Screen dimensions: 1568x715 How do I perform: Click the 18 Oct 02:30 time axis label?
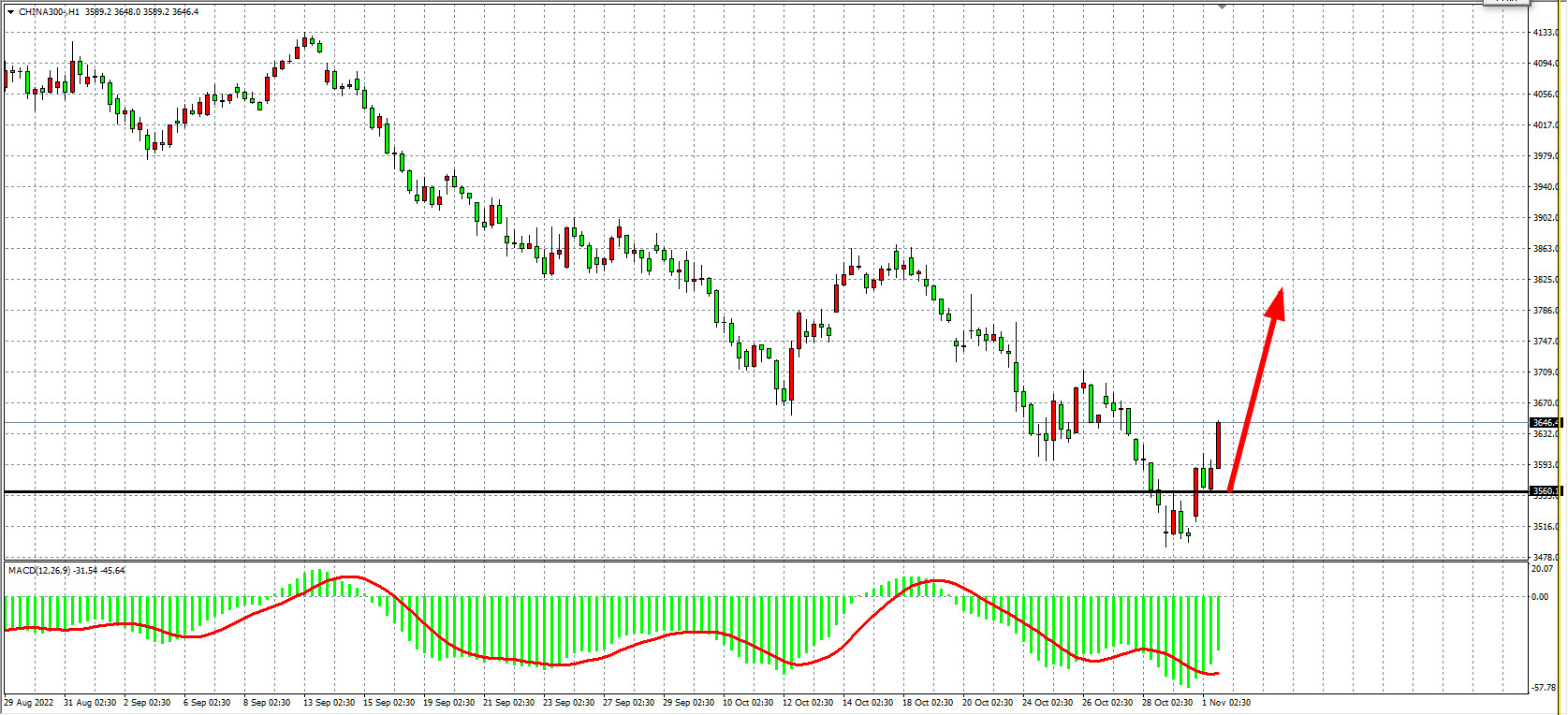pyautogui.click(x=928, y=703)
